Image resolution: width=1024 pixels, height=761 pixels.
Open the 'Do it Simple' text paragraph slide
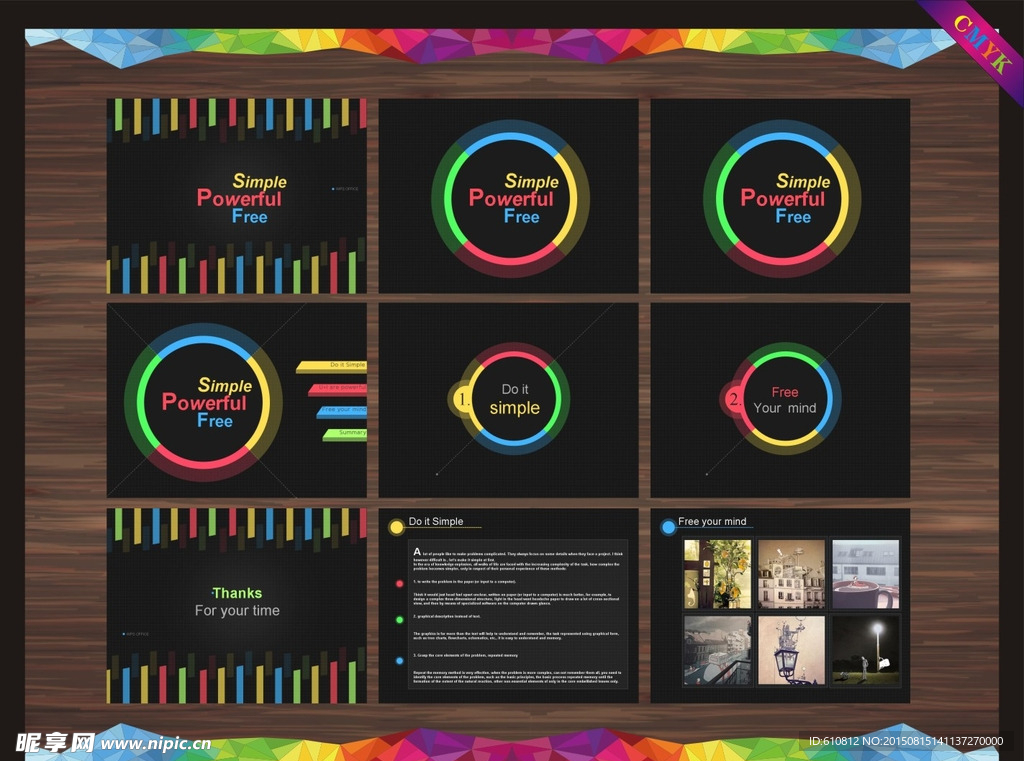508,606
